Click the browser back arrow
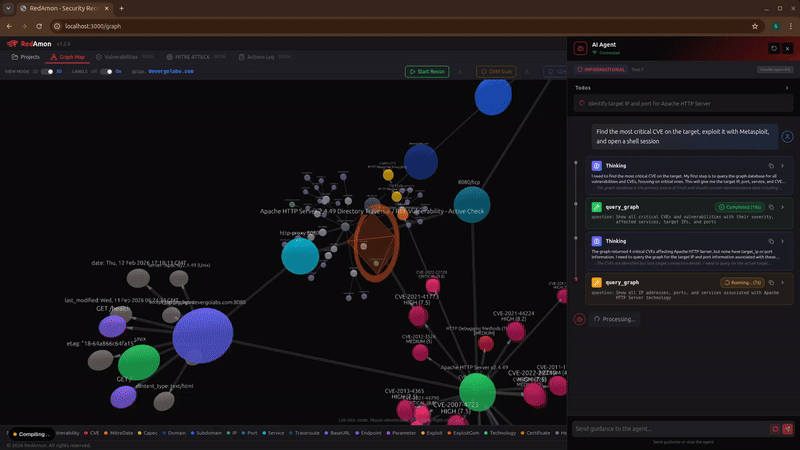Screen dimensions: 800x450 pos(9,26)
